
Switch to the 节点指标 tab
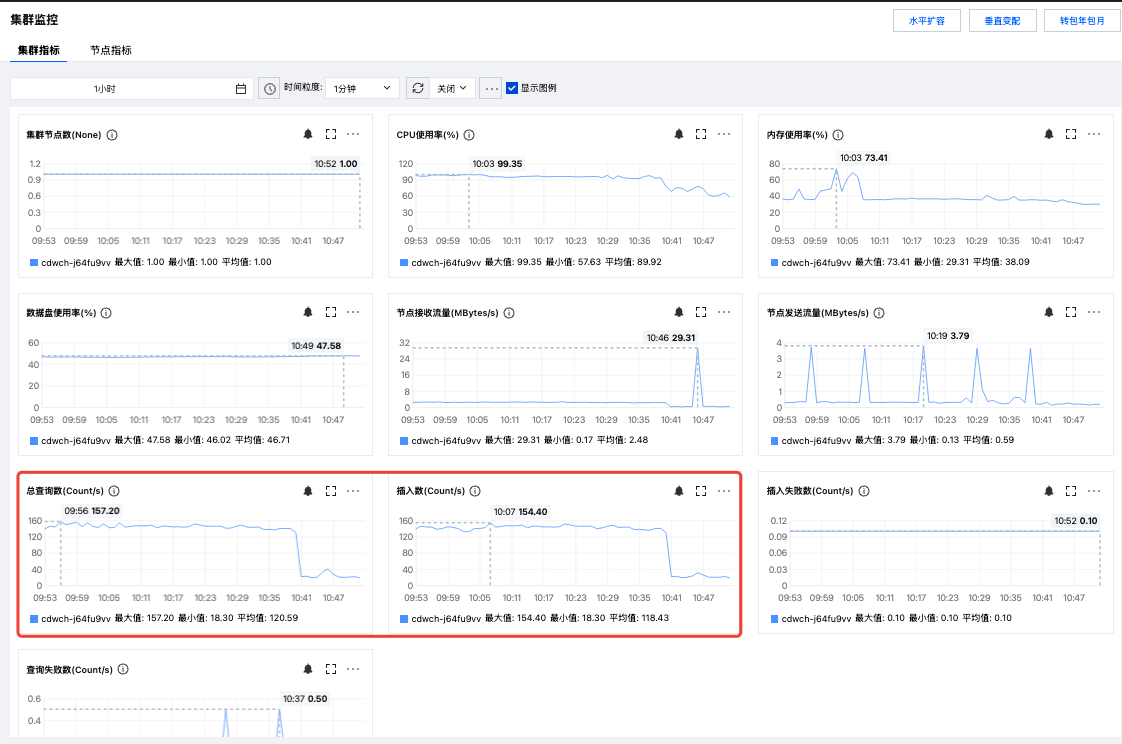tap(110, 50)
